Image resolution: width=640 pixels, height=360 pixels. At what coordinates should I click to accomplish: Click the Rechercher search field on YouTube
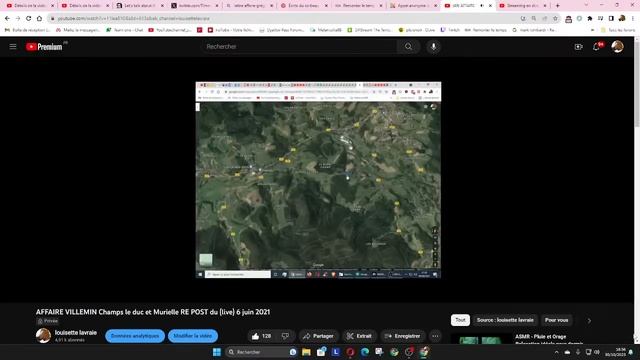pyautogui.click(x=300, y=47)
